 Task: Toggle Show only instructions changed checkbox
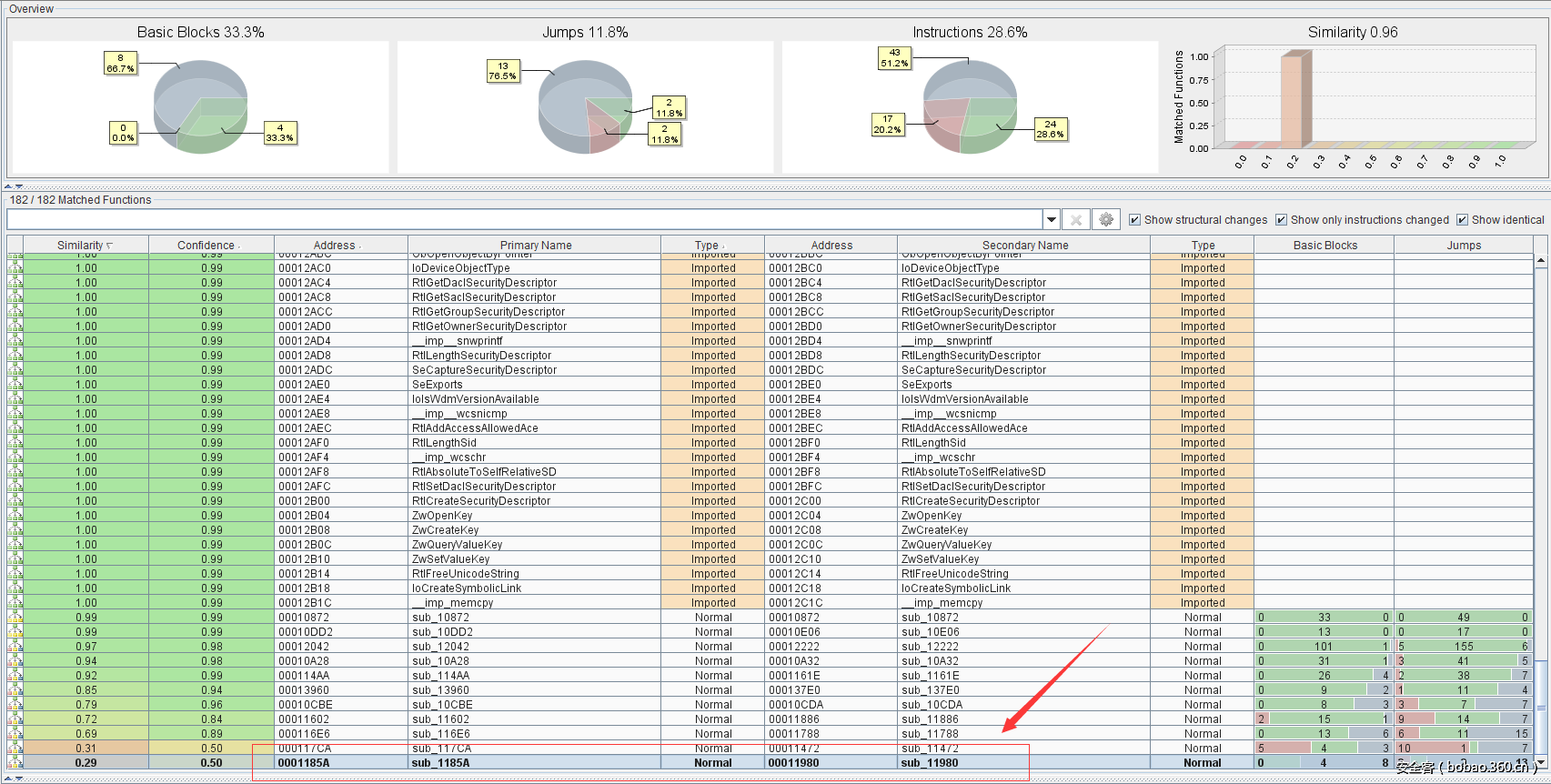click(1281, 220)
